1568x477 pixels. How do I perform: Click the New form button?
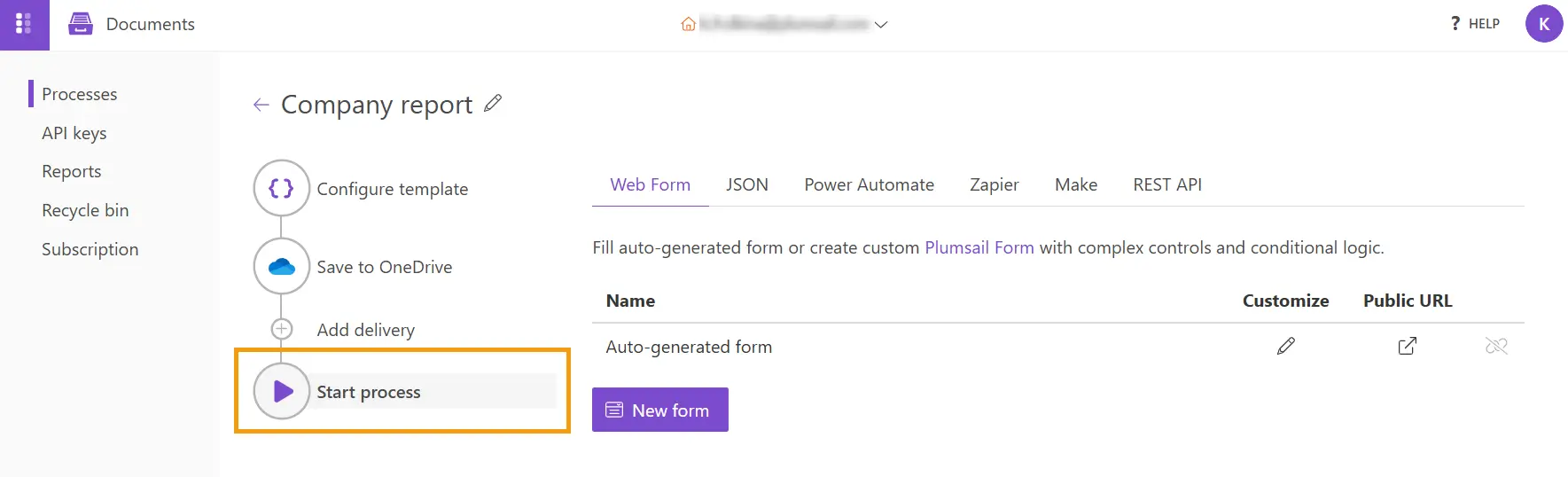pyautogui.click(x=660, y=410)
